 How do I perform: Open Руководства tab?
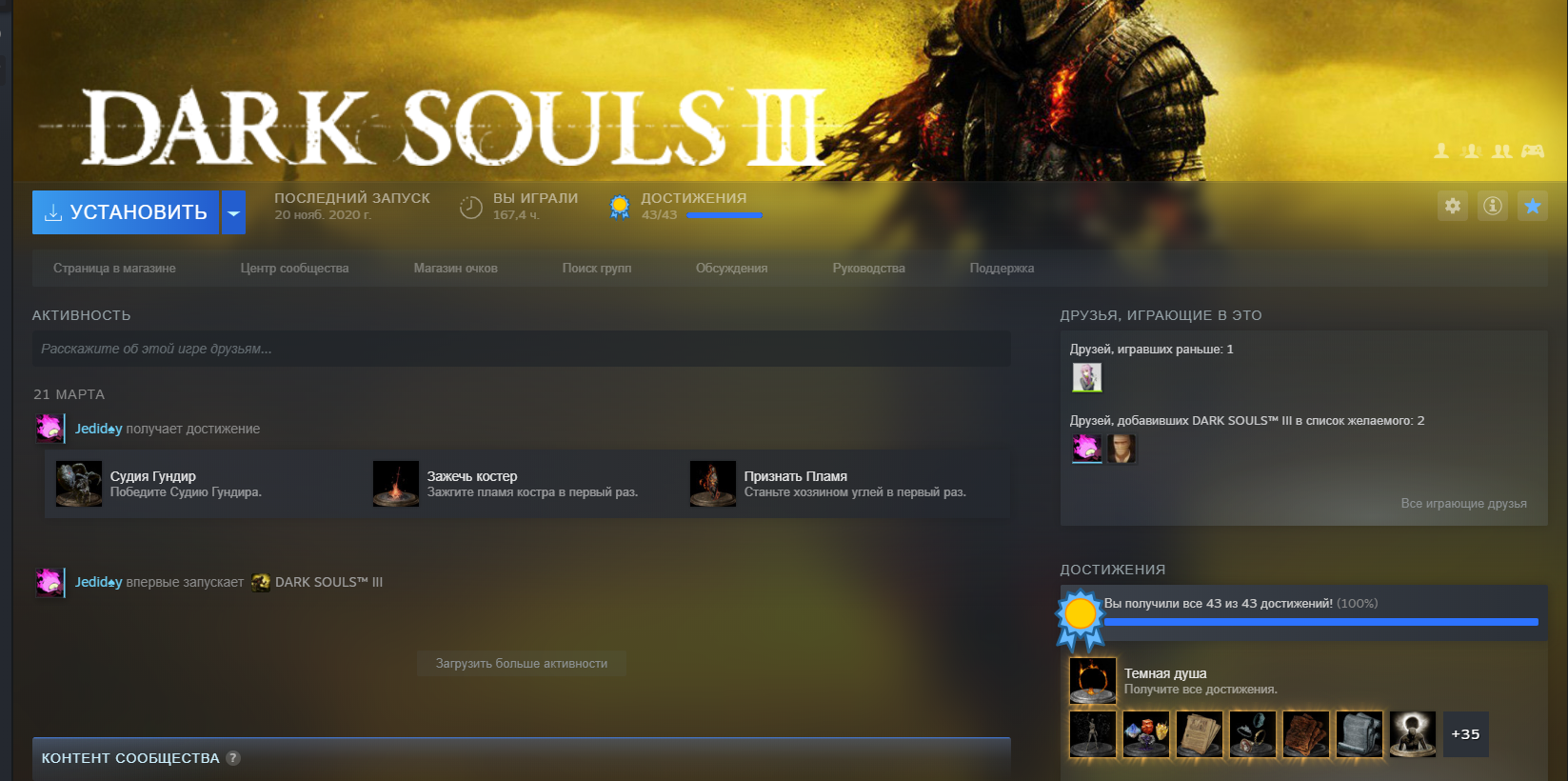pyautogui.click(x=868, y=269)
